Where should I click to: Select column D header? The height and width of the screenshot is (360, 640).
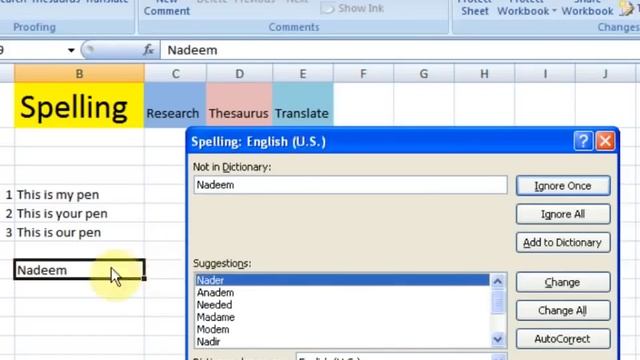(240, 73)
